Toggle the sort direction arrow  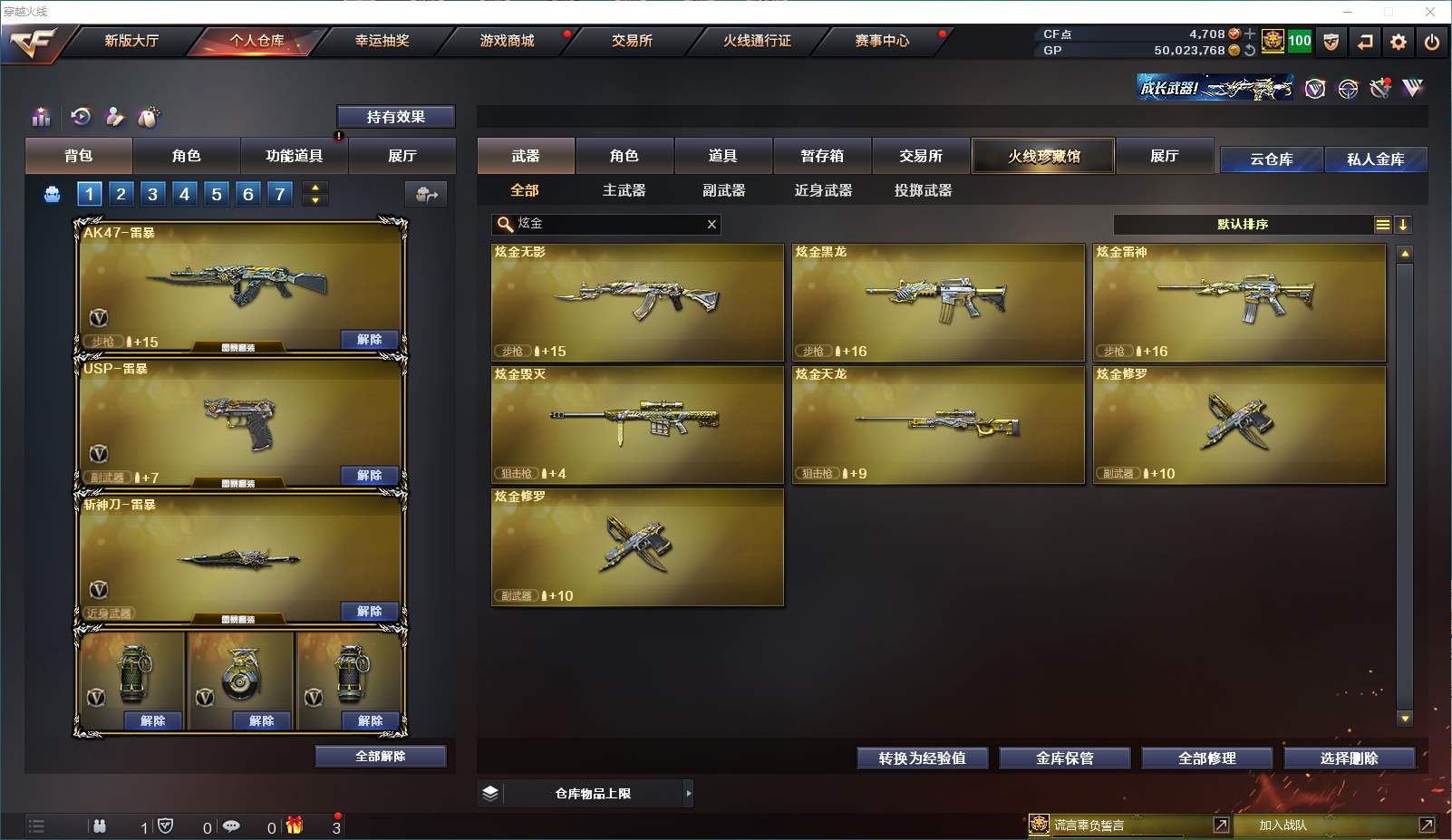1403,225
